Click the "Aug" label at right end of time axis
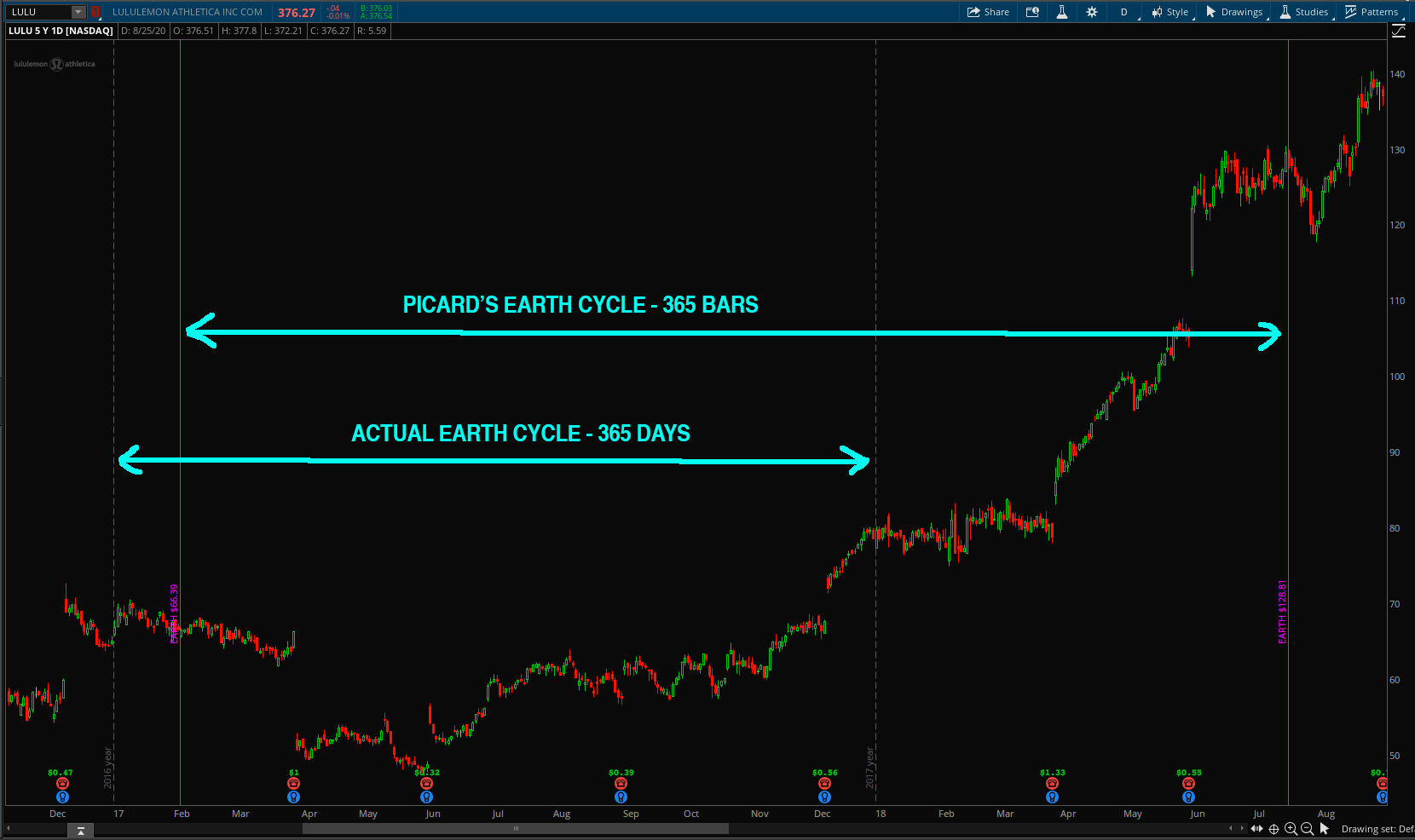1415x840 pixels. [x=1326, y=814]
